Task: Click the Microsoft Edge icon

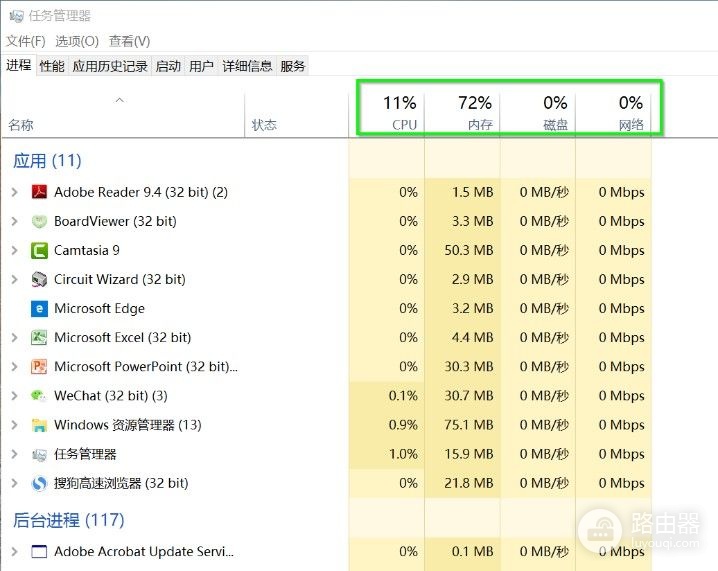Action: click(x=39, y=309)
